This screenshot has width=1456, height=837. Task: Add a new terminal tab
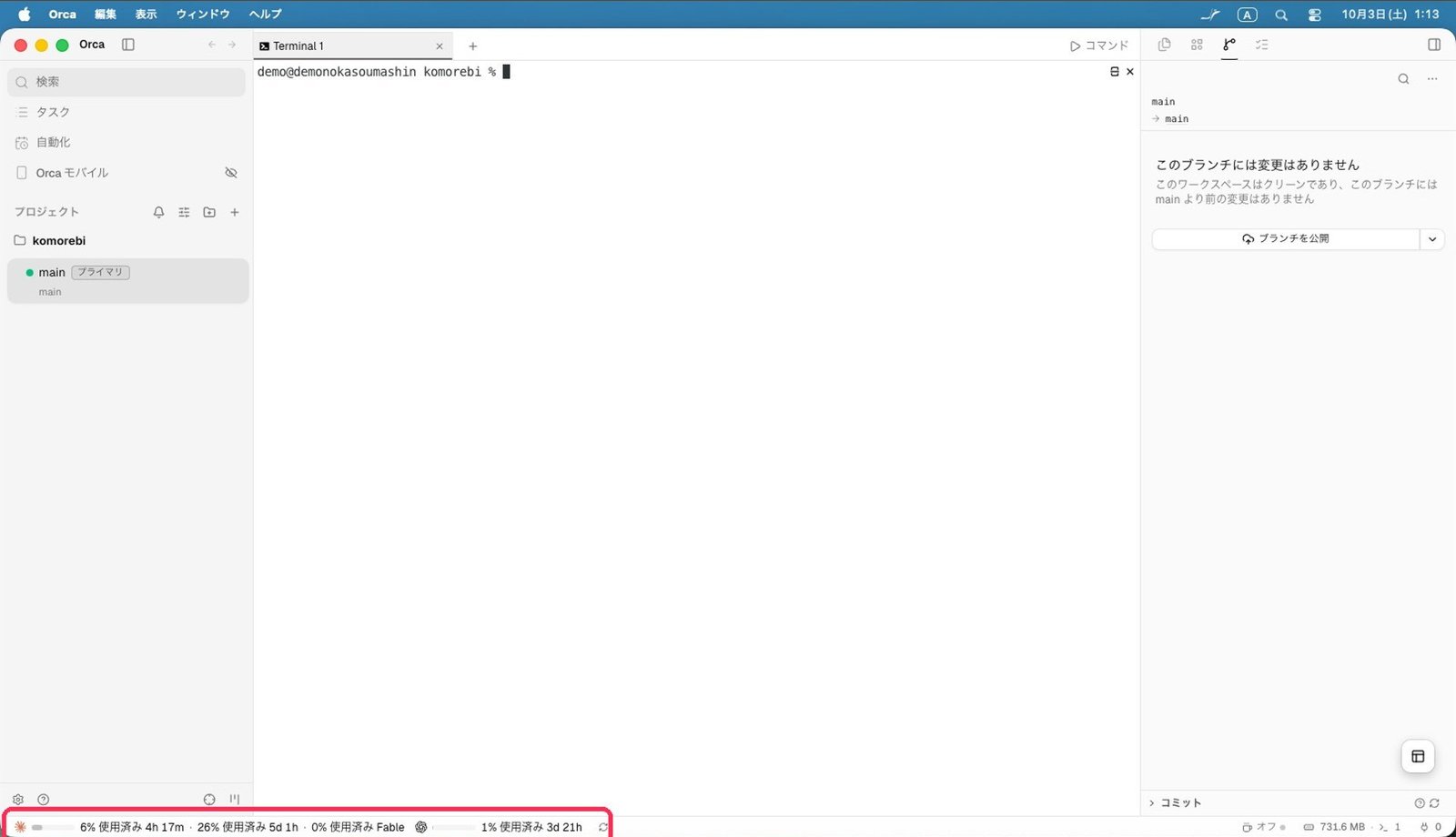(x=472, y=45)
